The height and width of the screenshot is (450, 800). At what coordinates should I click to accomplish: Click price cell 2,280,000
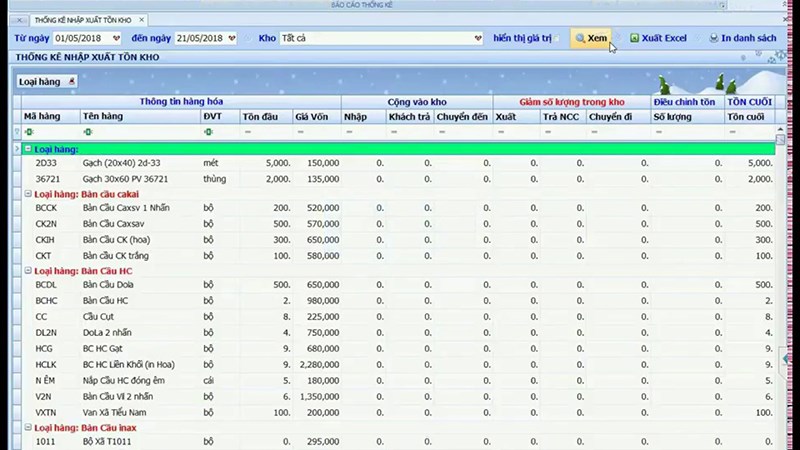coord(317,364)
